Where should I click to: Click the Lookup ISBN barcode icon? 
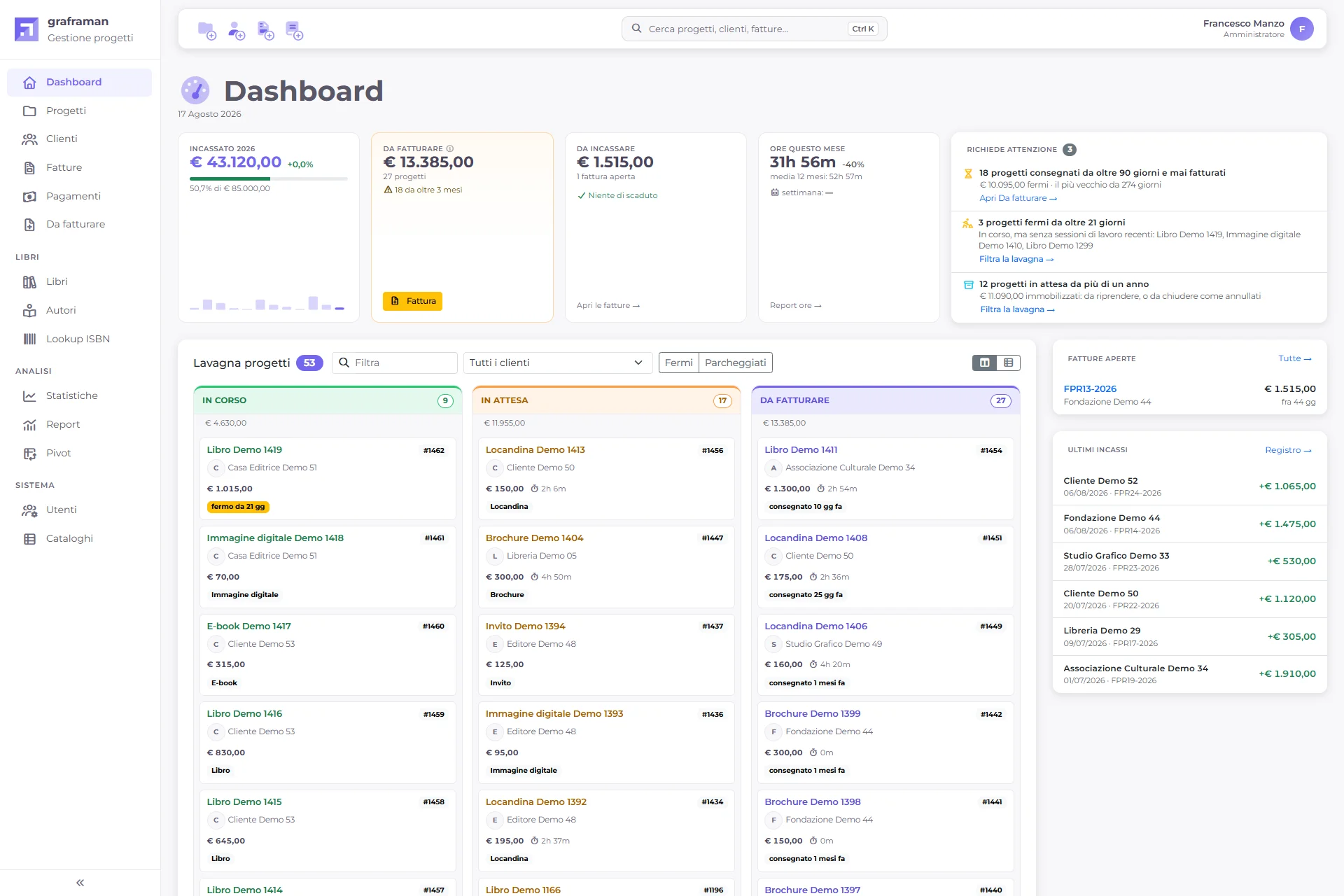tap(29, 339)
